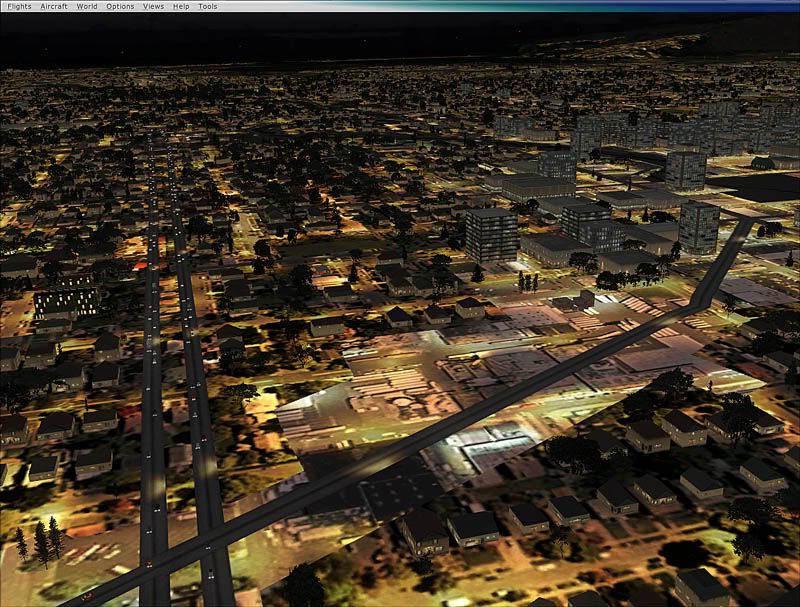The image size is (800, 607).
Task: Open the Views menu
Action: pos(153,6)
